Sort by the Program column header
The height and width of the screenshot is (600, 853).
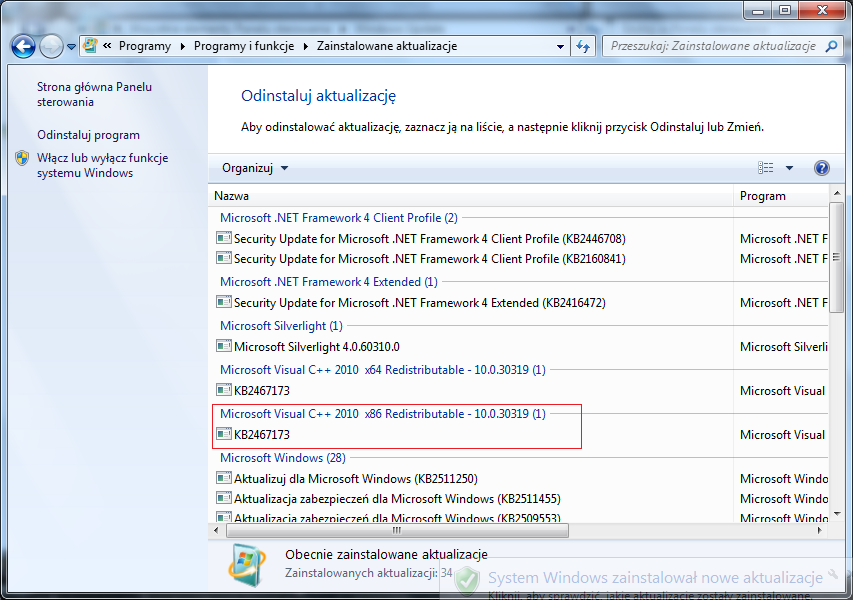click(781, 196)
